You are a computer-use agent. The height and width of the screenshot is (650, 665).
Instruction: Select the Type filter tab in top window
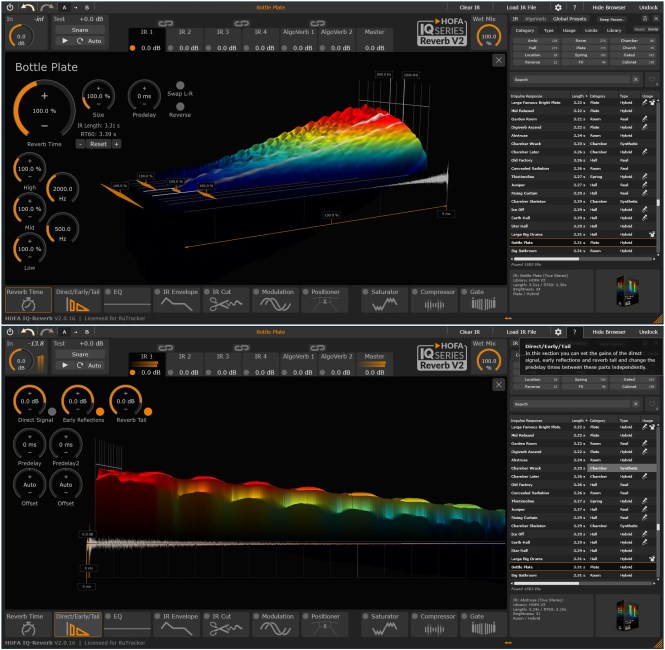(549, 30)
